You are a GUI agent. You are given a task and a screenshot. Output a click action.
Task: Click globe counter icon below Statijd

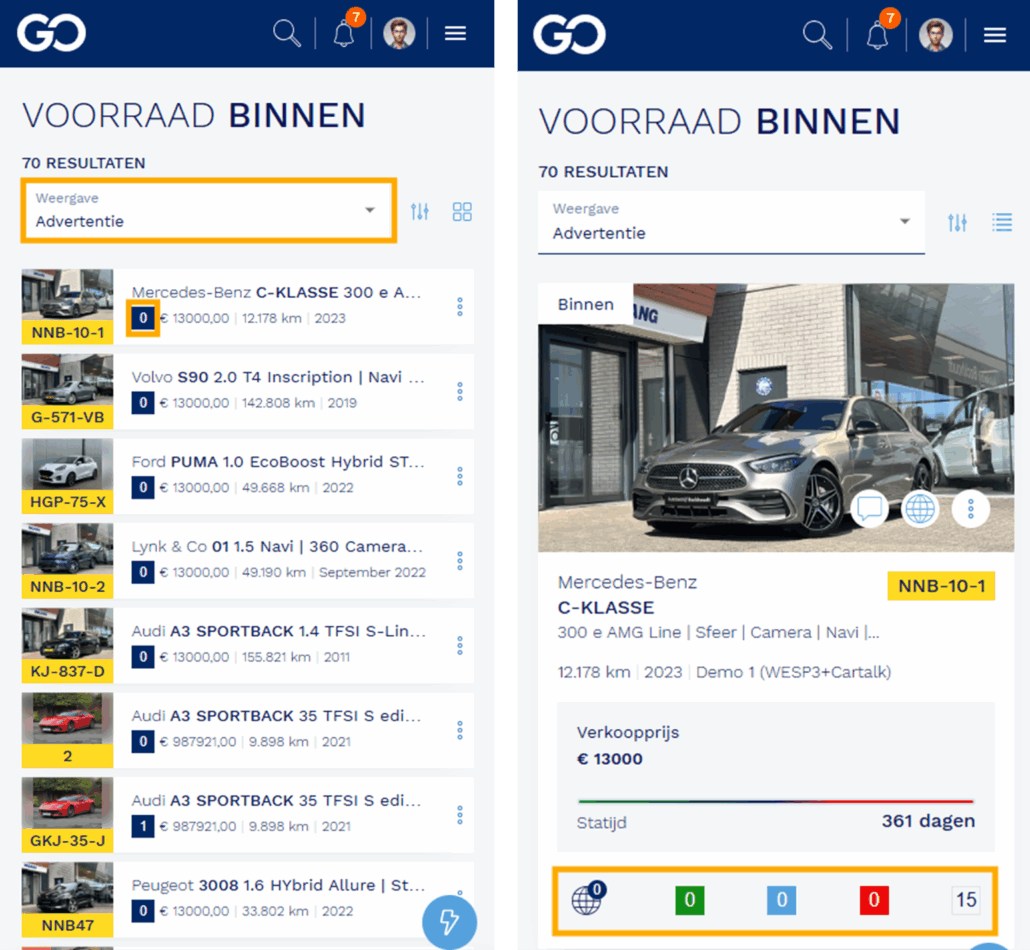coord(588,898)
